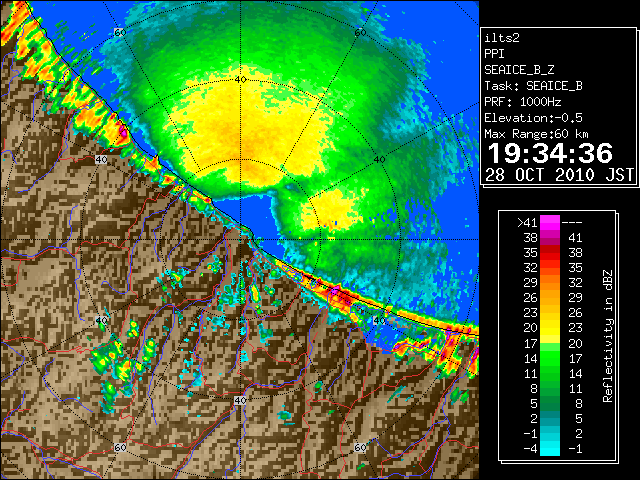Select the orange 29 dBZ legend swatch

coord(550,282)
